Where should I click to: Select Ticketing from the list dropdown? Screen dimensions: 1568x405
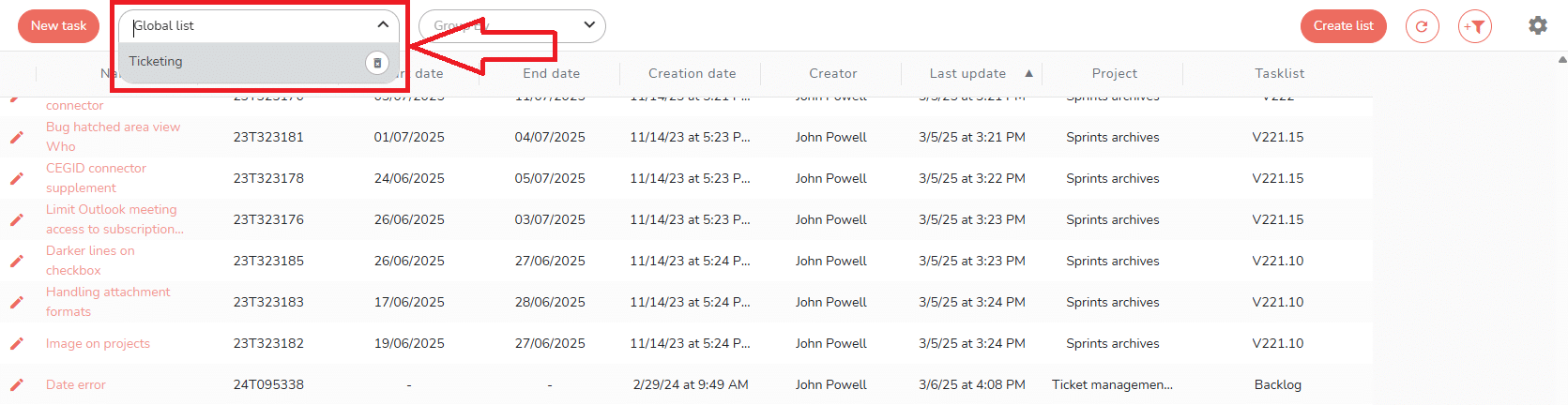(156, 62)
